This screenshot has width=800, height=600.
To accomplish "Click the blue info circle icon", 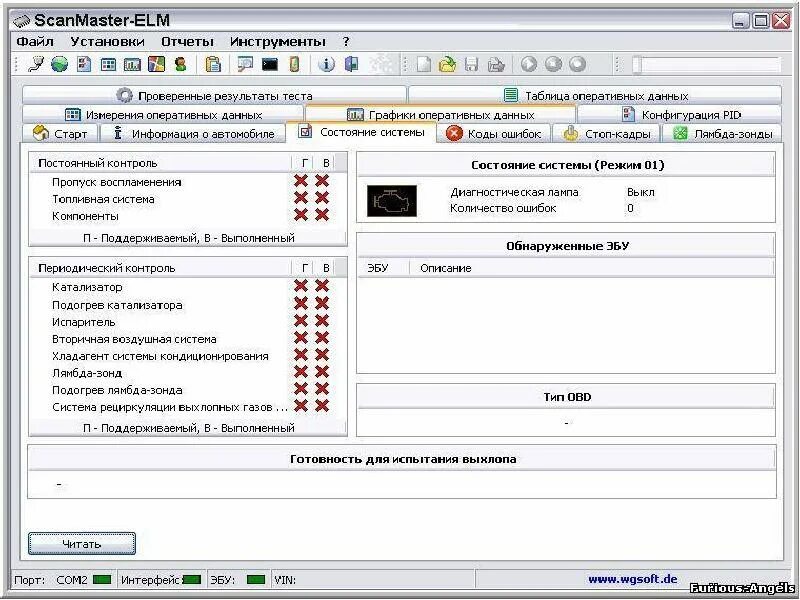I will point(327,64).
